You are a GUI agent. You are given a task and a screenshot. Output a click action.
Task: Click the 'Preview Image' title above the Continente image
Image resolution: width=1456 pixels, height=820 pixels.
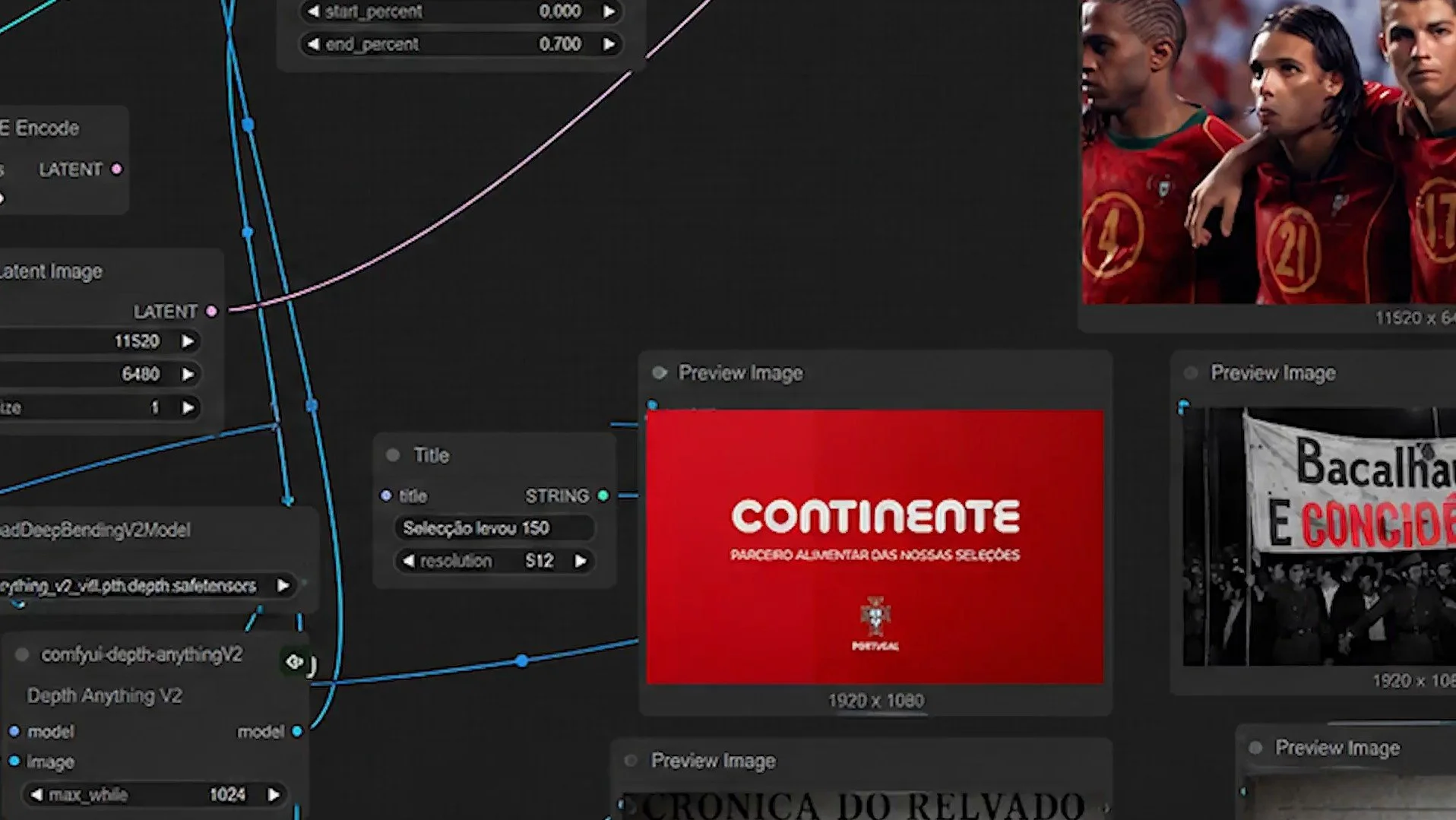click(x=741, y=373)
